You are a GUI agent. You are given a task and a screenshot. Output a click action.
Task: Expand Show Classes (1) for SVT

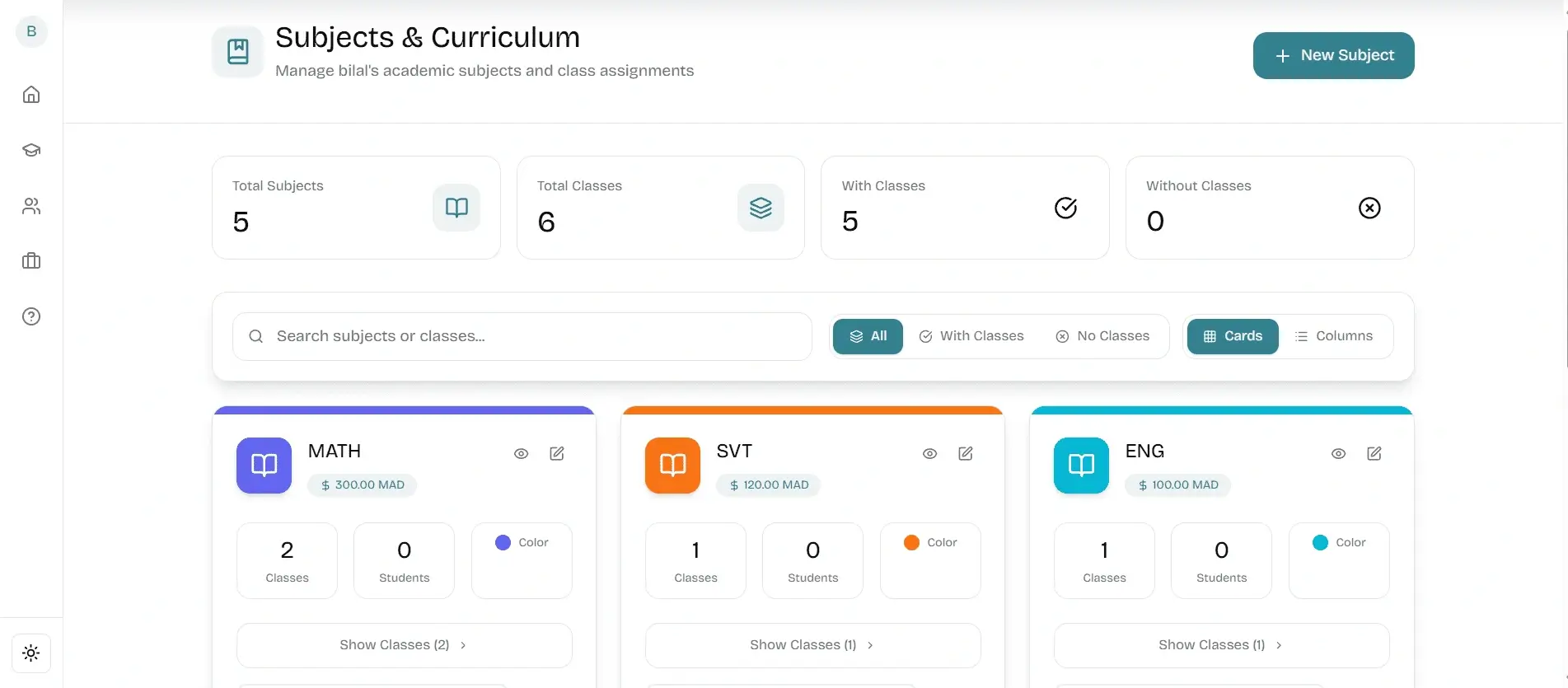[812, 645]
